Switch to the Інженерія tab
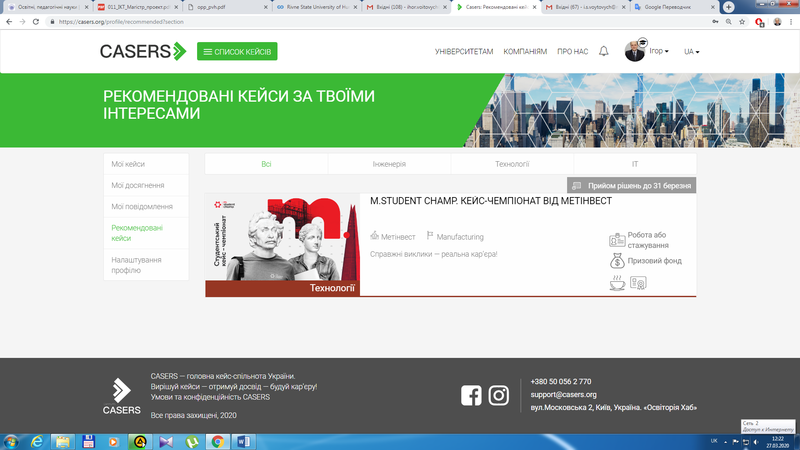Screen dimensions: 800x450 click(x=389, y=164)
